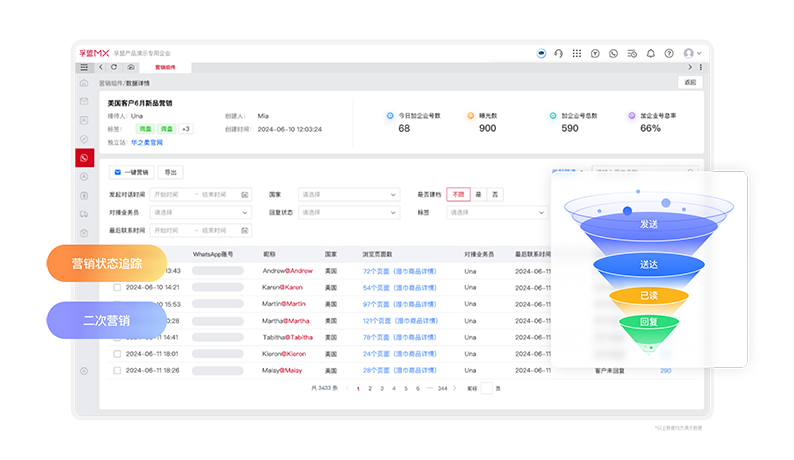Toggle the hamburger menu icon

click(85, 67)
